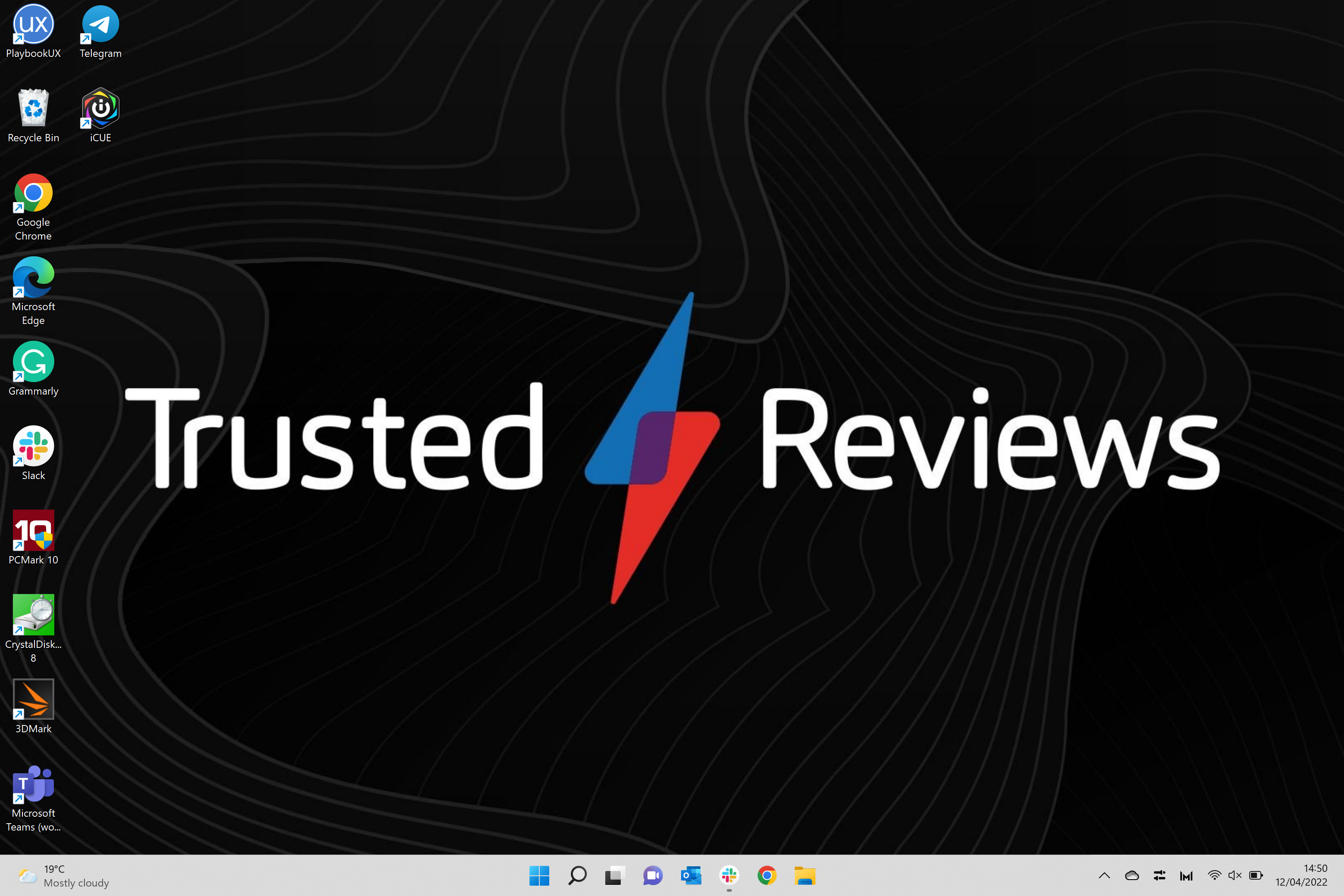Open the sliders tray icon
This screenshot has height=896, width=1344.
pos(1160,875)
